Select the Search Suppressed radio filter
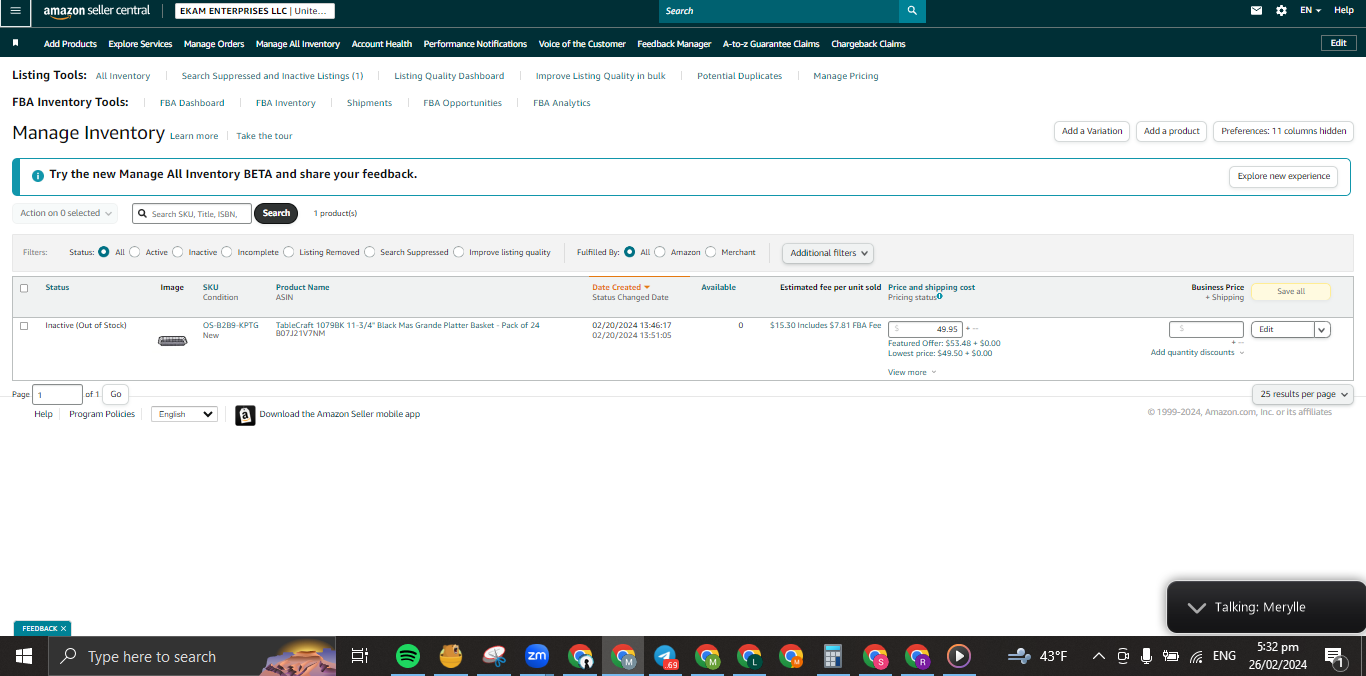 [370, 252]
